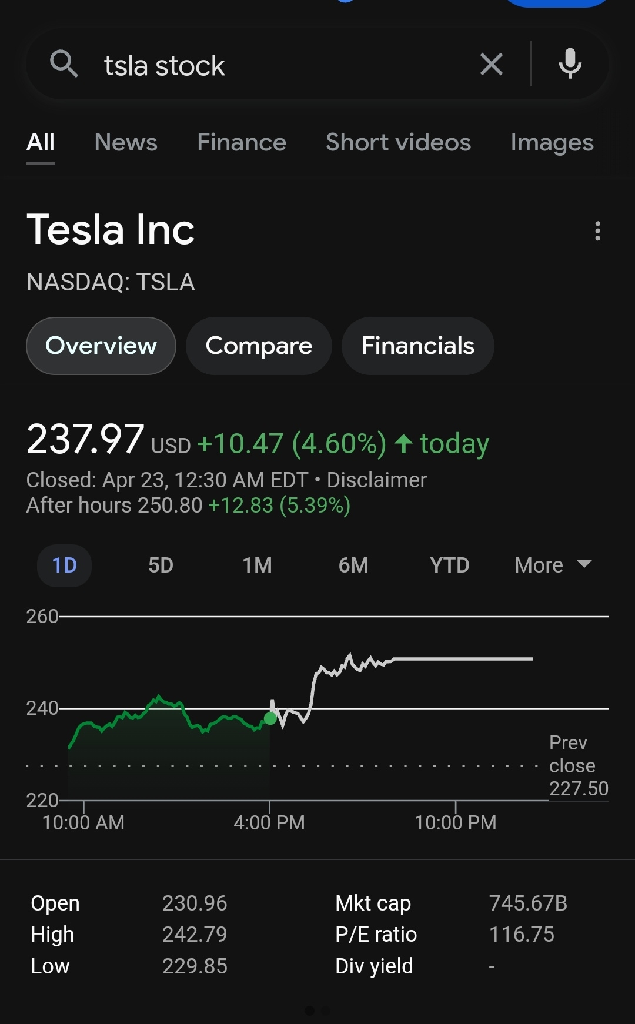
Task: Open the Images results tab
Action: tap(552, 142)
